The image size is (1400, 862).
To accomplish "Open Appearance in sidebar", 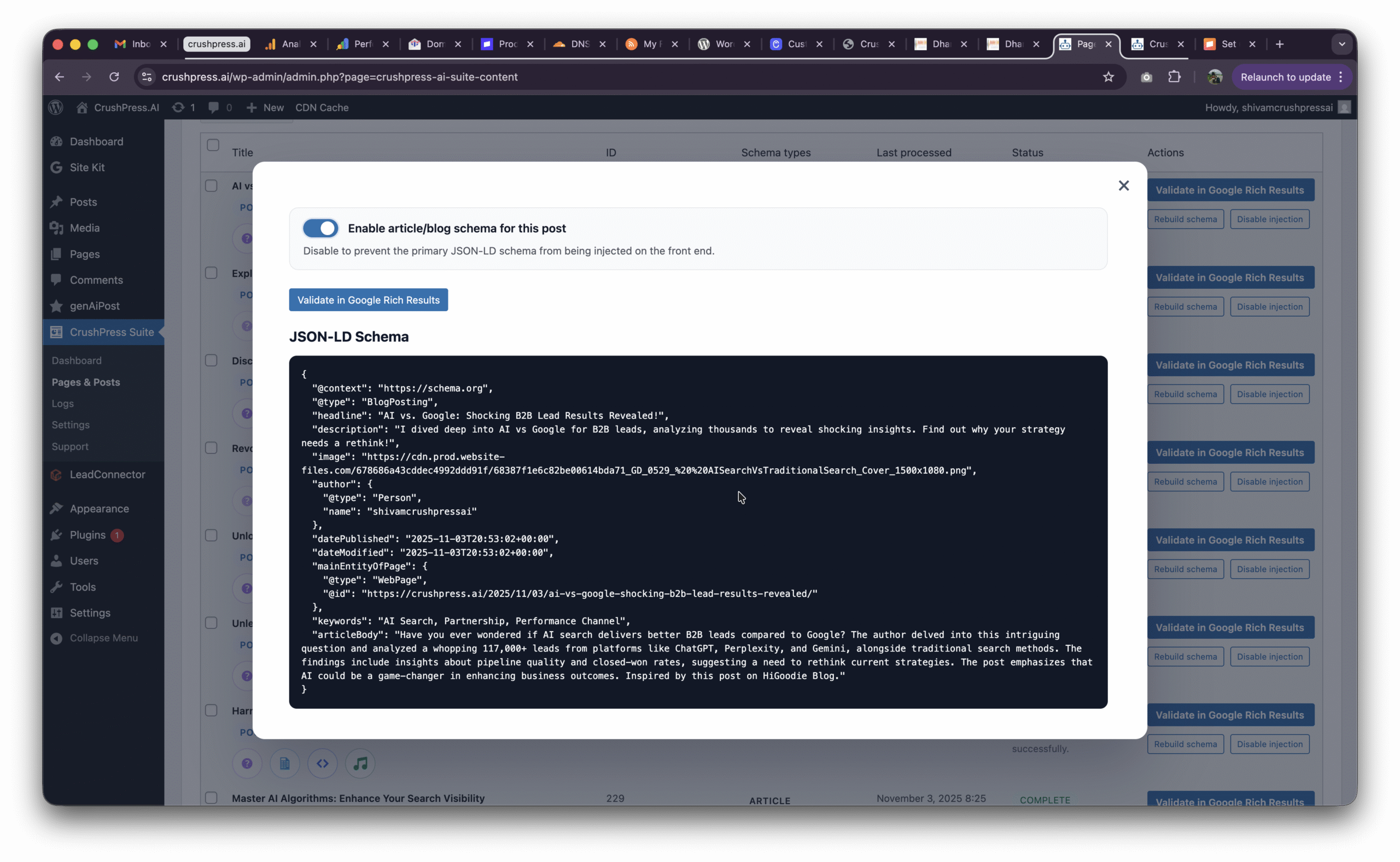I will 99,509.
